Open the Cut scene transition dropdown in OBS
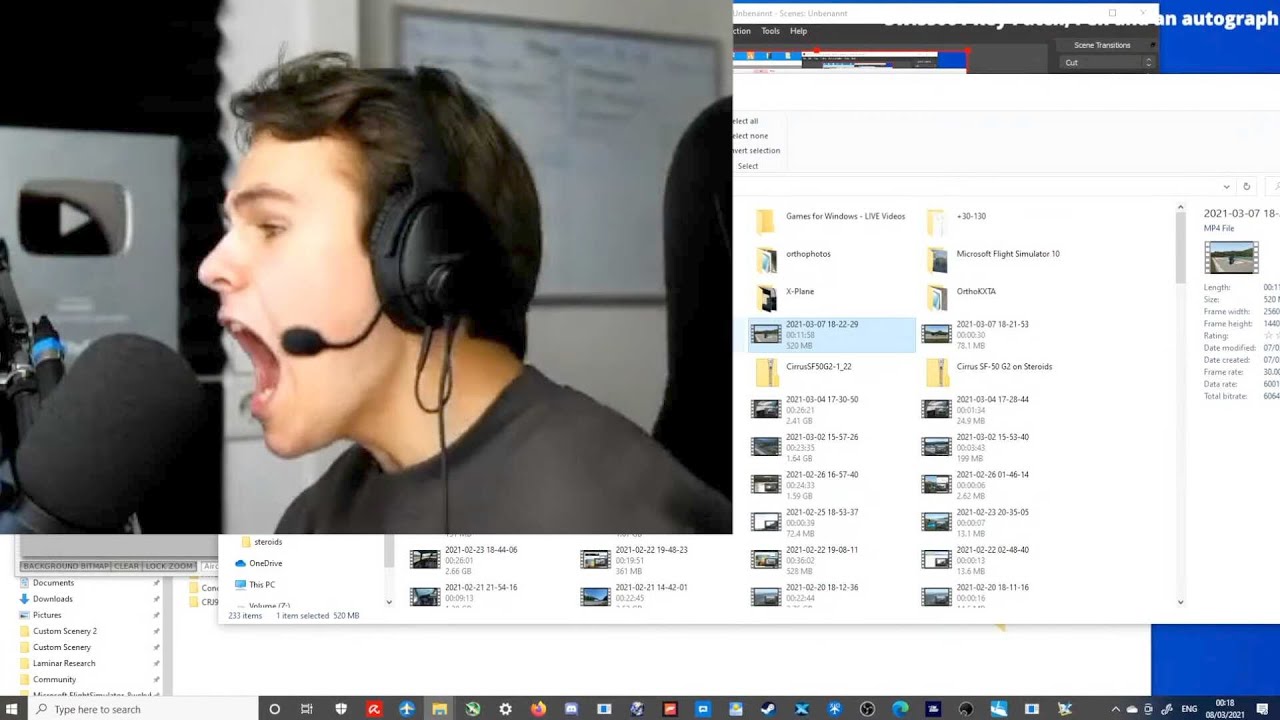 point(1107,62)
